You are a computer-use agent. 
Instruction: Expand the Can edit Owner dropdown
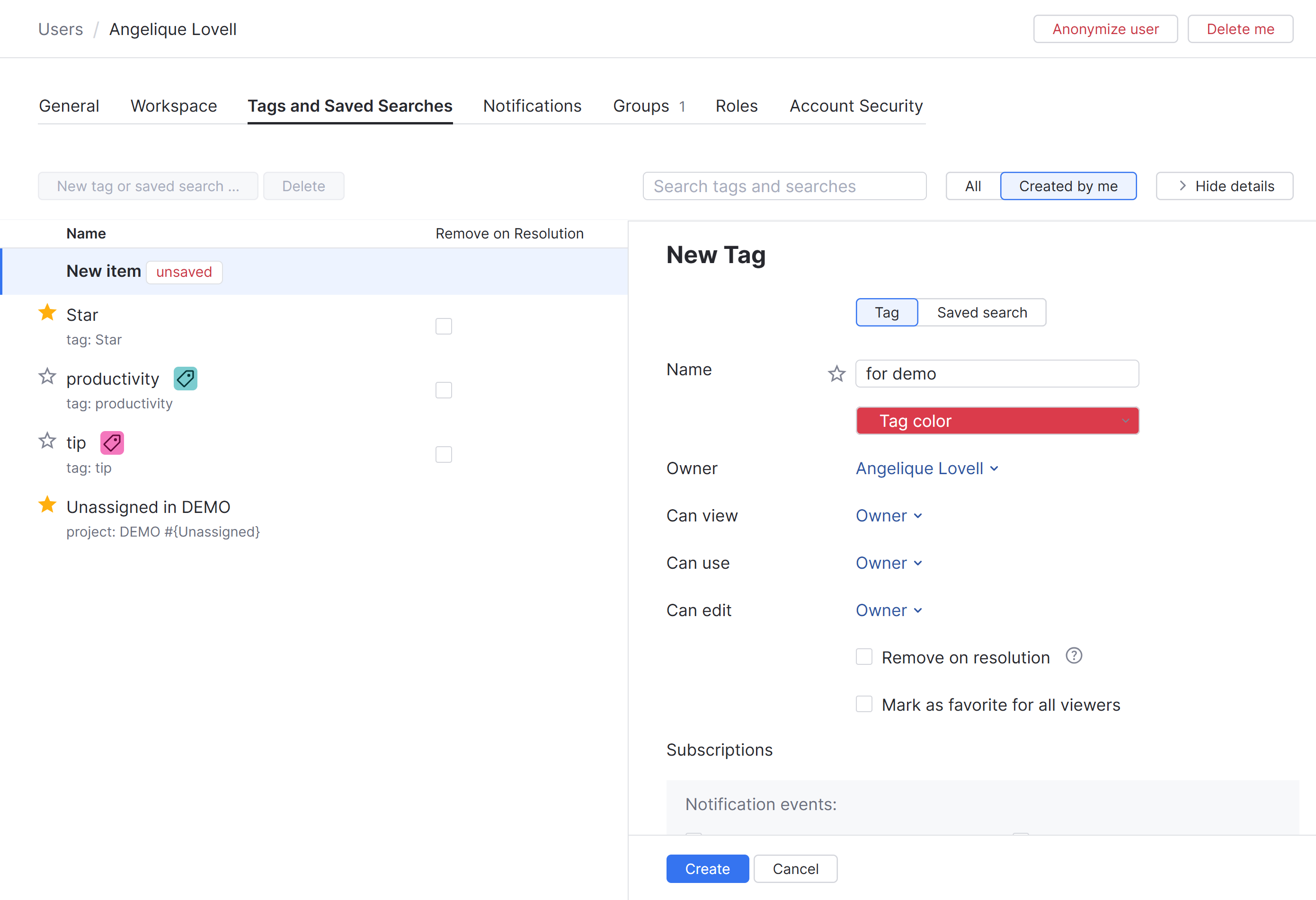coord(889,610)
